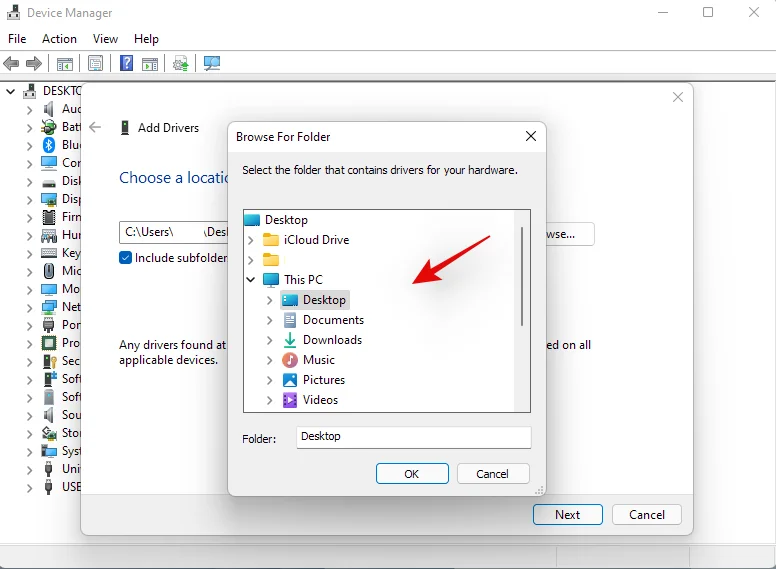Screen dimensions: 776x569
Task: Click the Folder name text field
Action: click(x=414, y=437)
